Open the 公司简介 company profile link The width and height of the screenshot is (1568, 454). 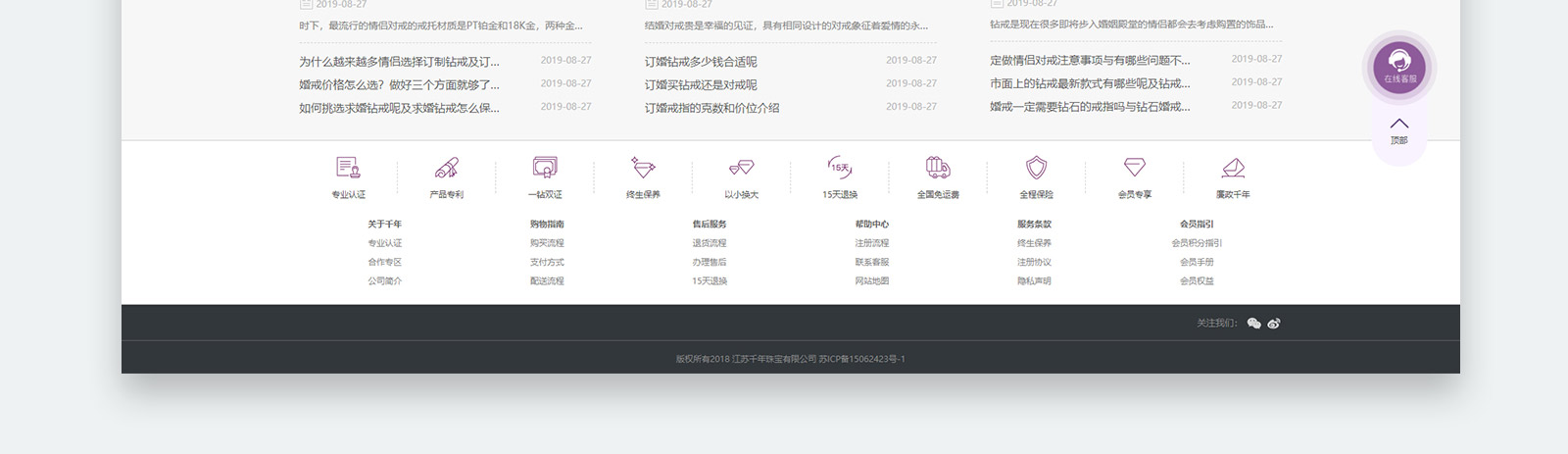(x=384, y=281)
